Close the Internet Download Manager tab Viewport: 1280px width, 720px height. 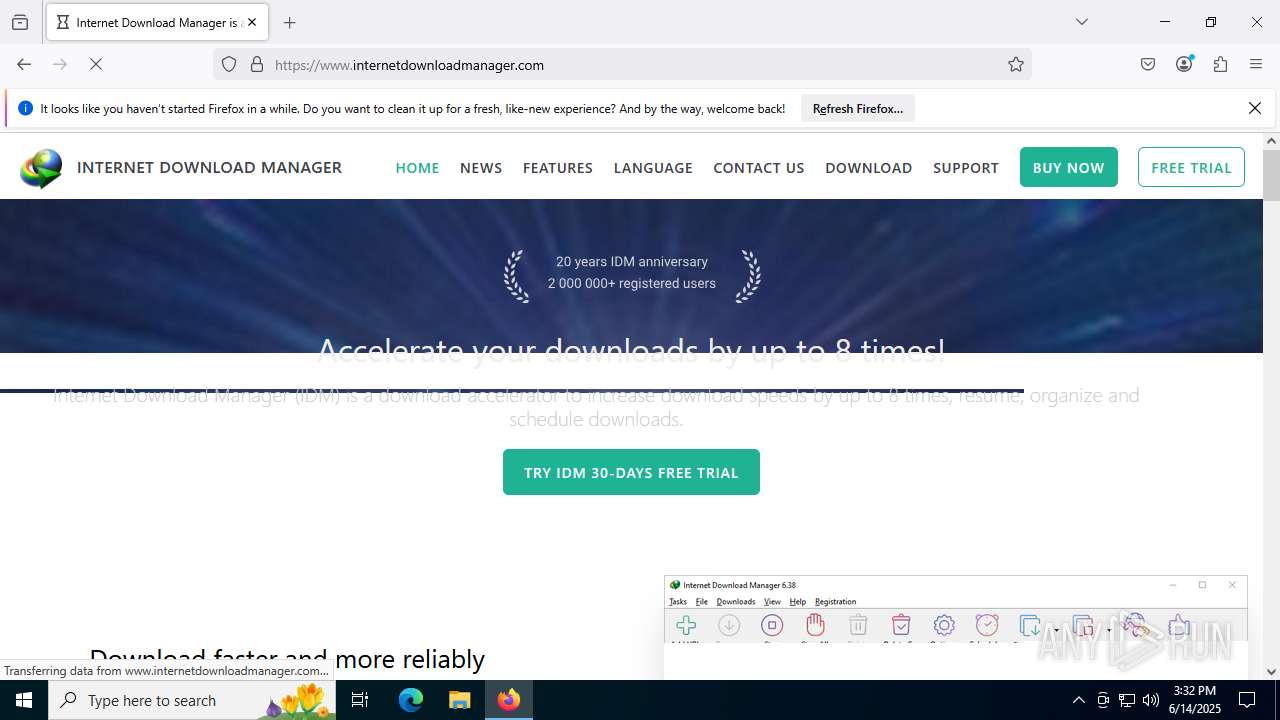click(252, 22)
